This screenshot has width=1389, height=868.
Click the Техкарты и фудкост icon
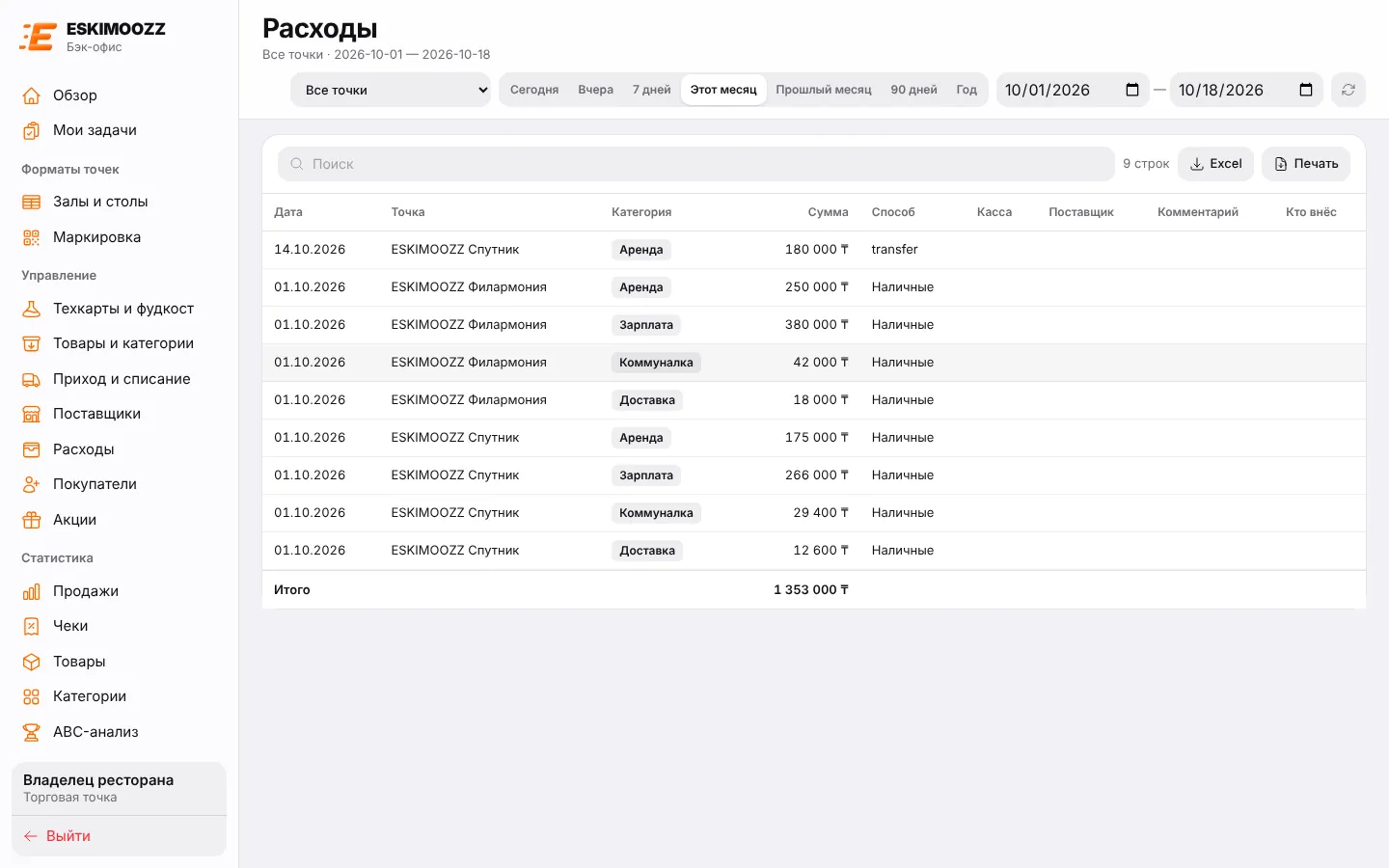pyautogui.click(x=32, y=309)
